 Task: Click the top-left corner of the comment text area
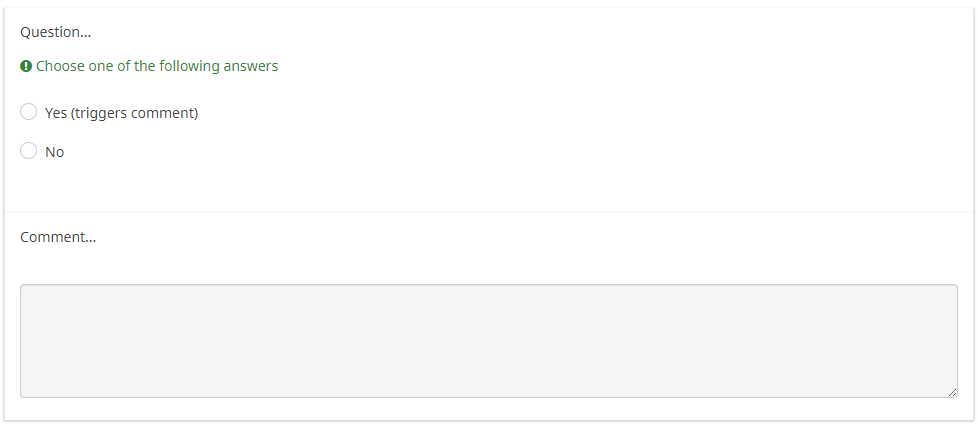[x=24, y=288]
